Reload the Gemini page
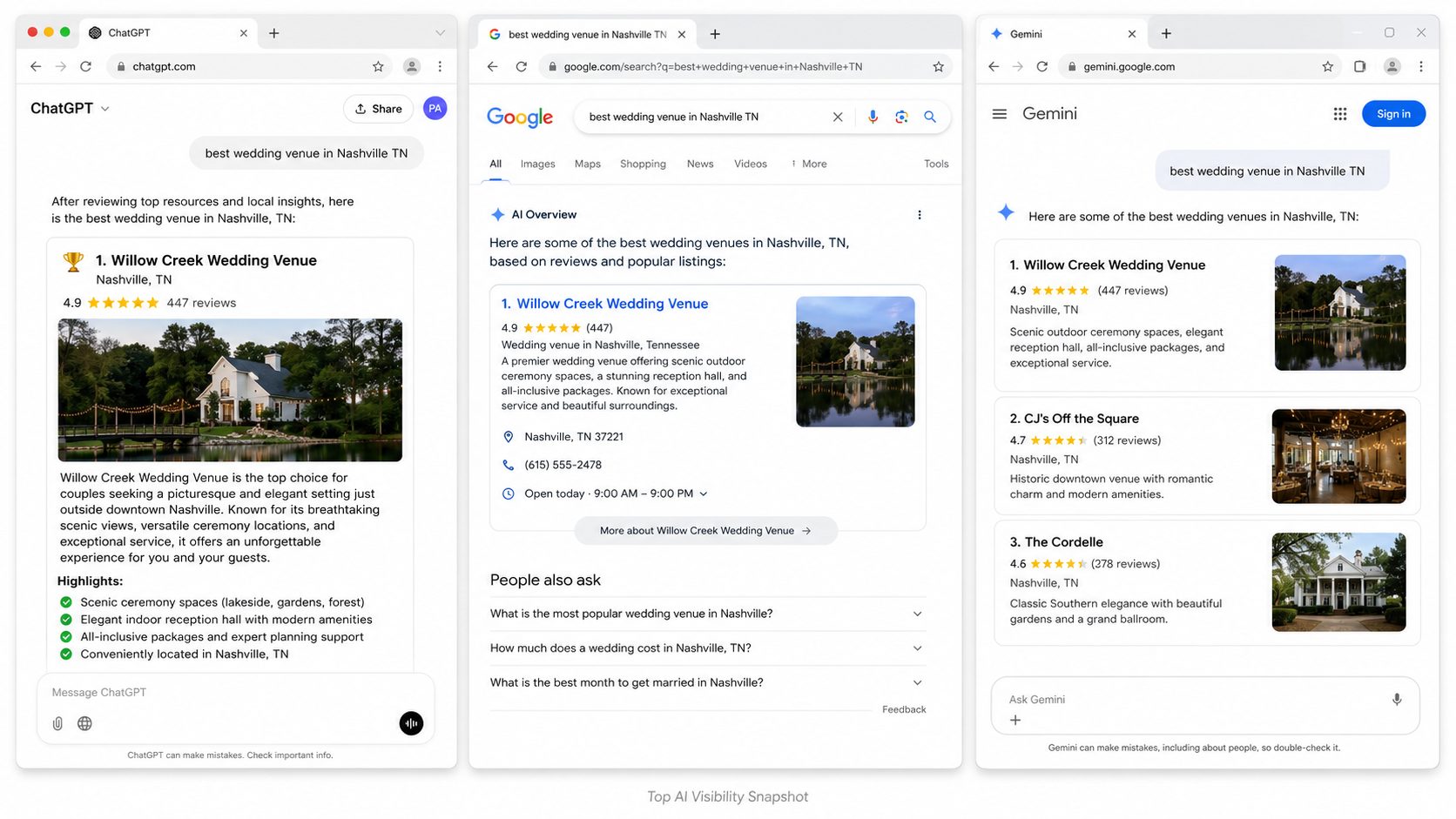The width and height of the screenshot is (1456, 819). (x=1041, y=66)
